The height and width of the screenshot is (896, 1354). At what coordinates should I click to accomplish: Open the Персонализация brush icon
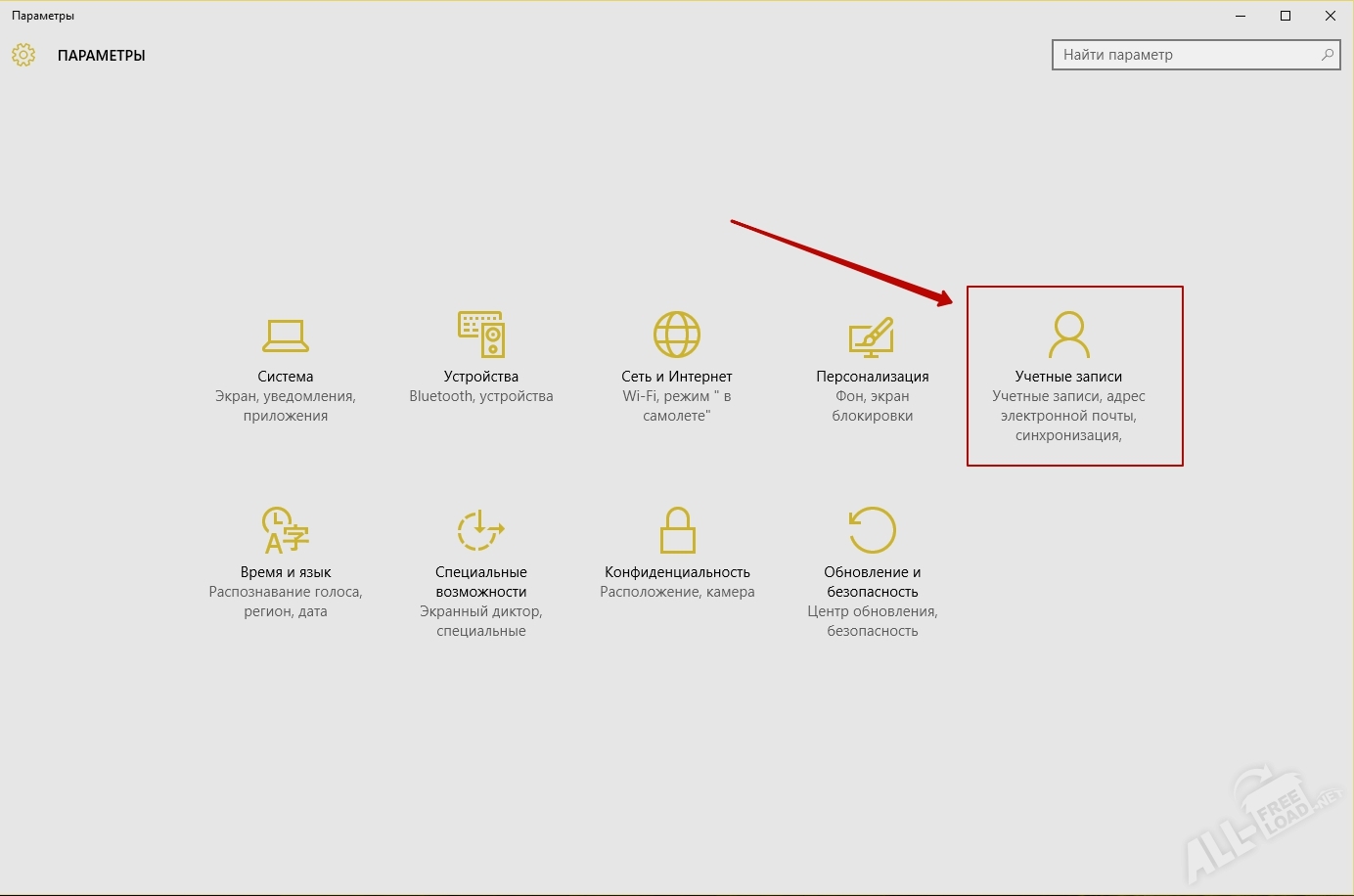tap(872, 336)
